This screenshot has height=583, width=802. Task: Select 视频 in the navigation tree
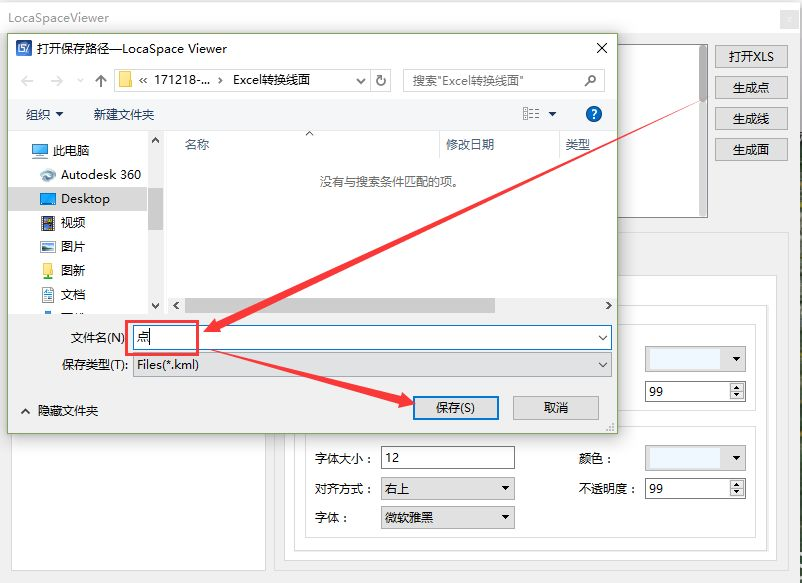62,222
